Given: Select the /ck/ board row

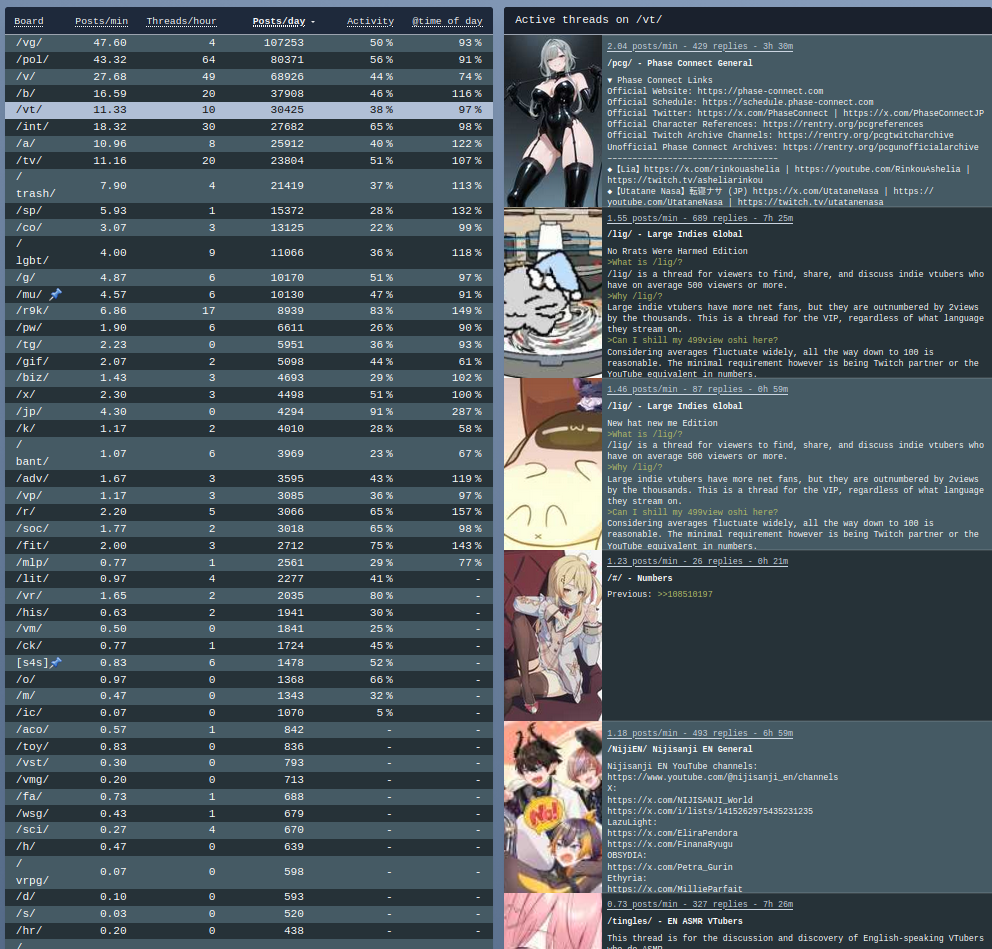Looking at the screenshot, I should coord(249,646).
